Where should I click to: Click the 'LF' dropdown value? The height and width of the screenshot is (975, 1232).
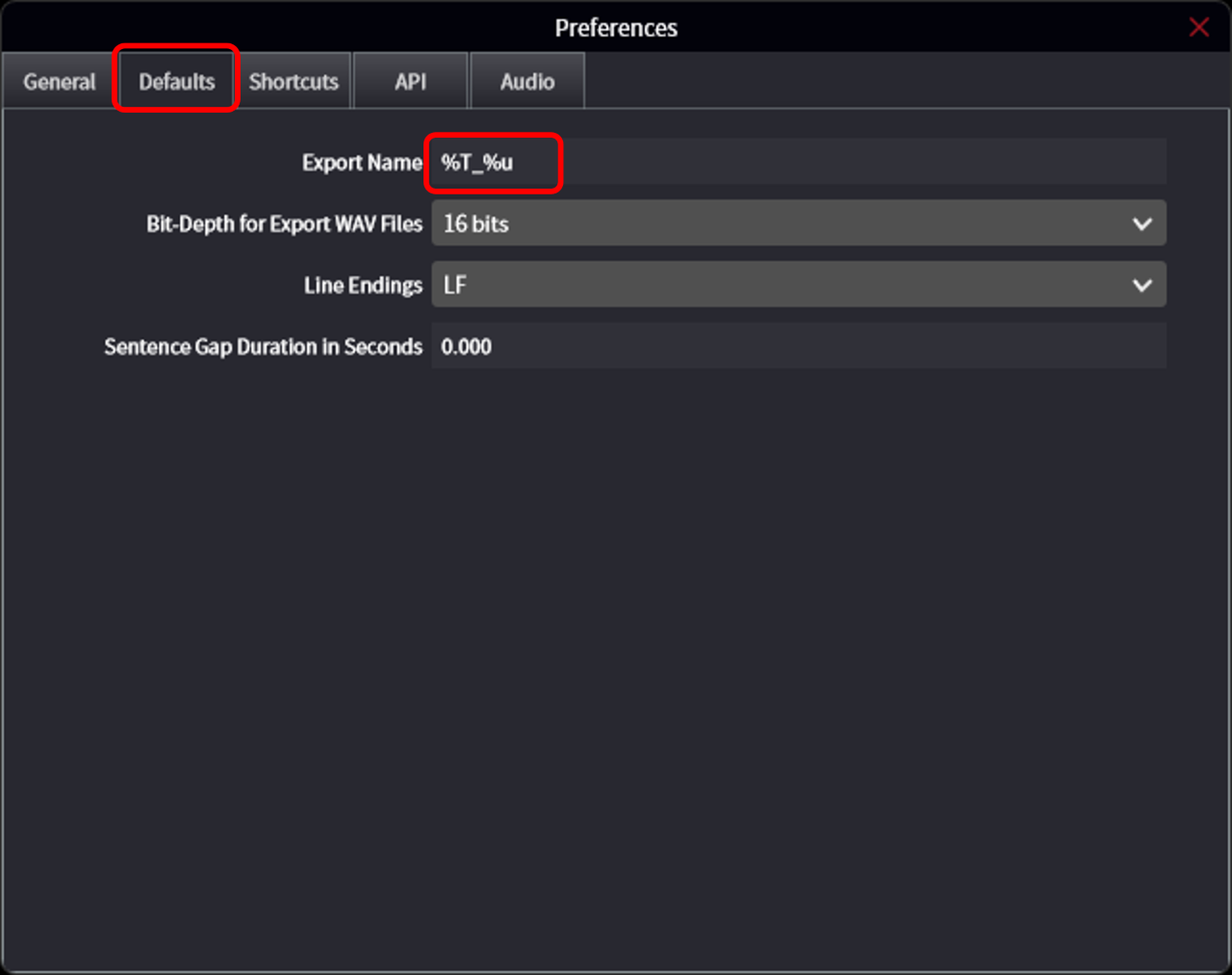click(455, 286)
